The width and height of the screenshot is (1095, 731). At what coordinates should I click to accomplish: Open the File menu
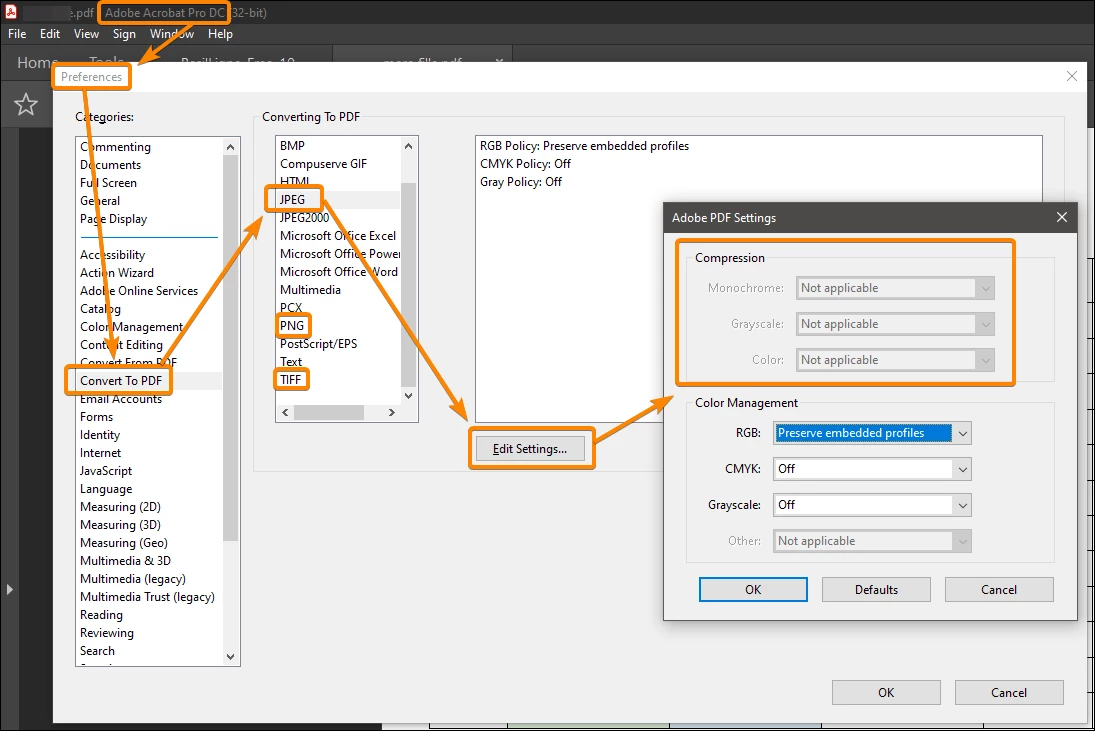pos(17,34)
